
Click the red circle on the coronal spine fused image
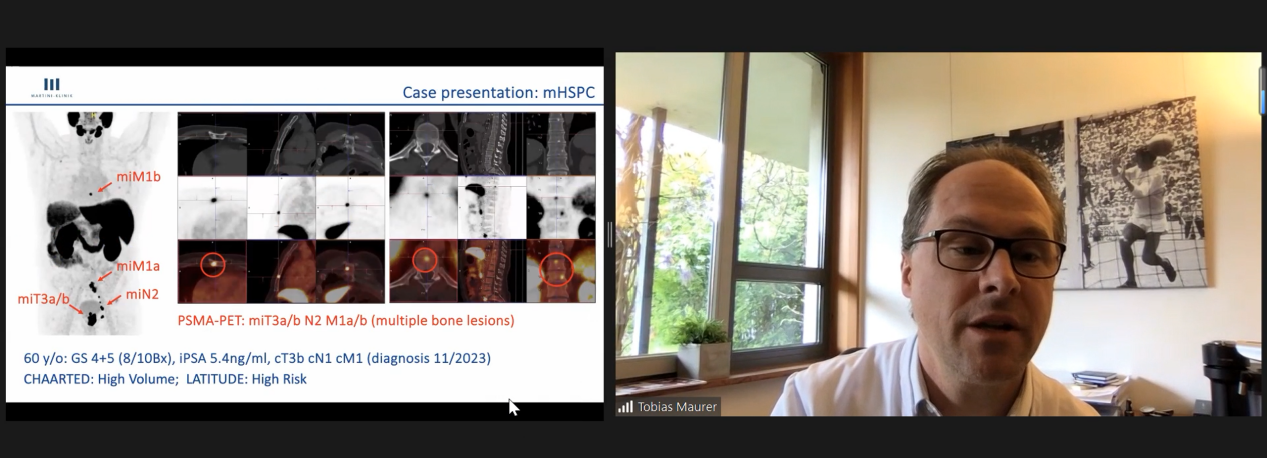[557, 270]
